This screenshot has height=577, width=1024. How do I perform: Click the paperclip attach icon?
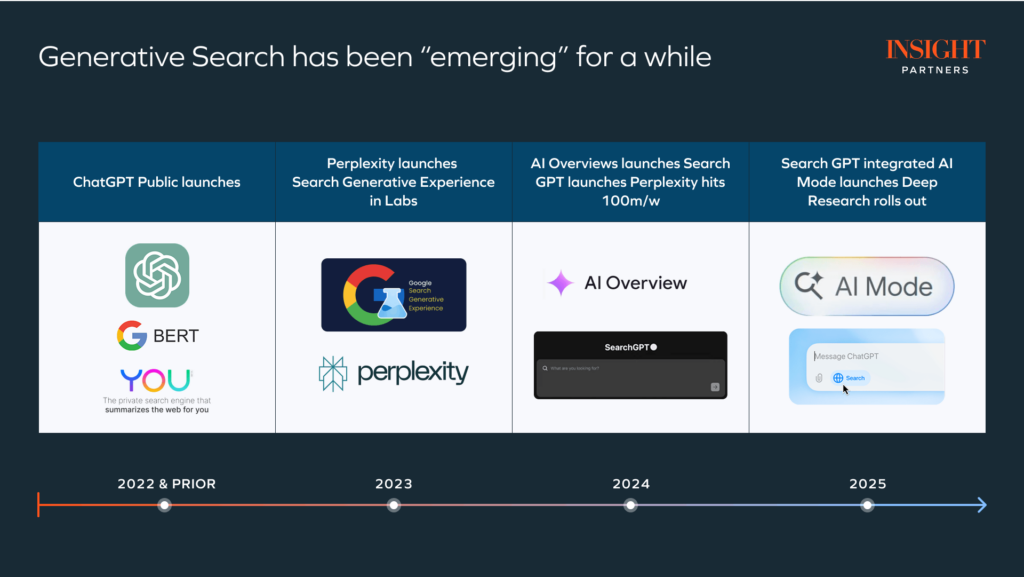point(817,378)
